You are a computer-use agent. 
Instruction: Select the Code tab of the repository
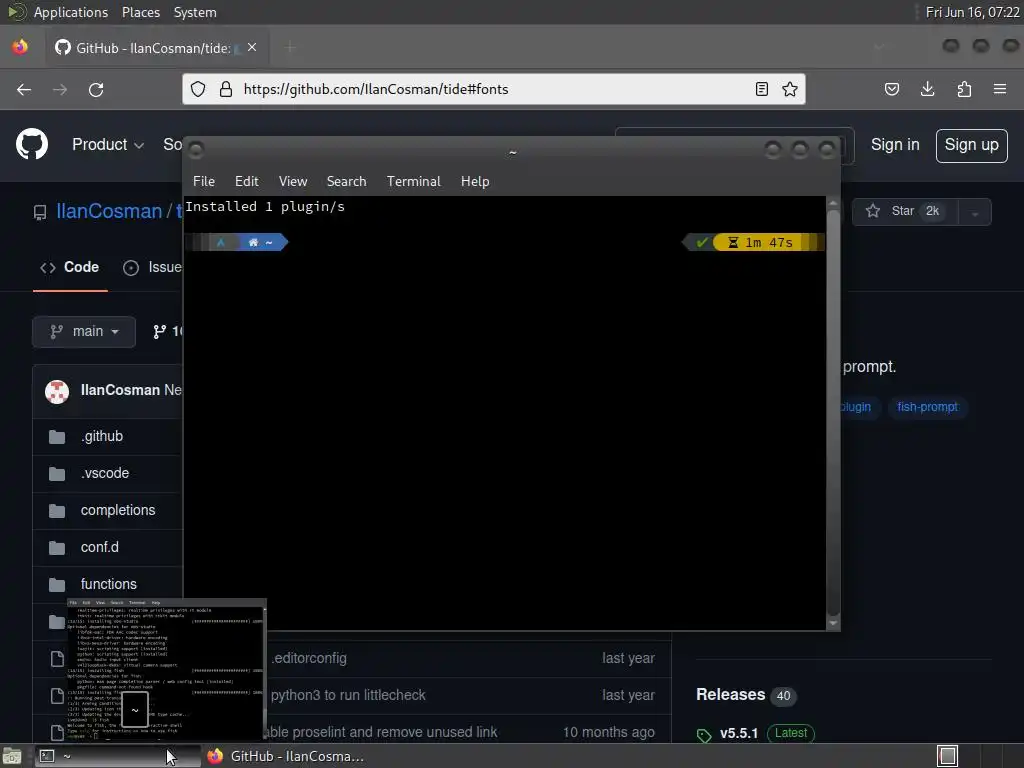click(x=70, y=267)
